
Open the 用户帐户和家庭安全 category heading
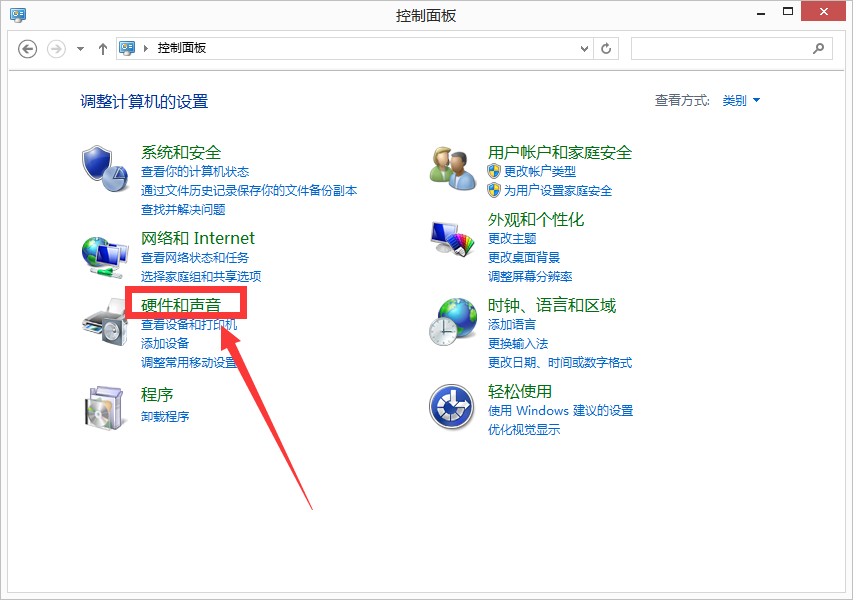coord(560,152)
